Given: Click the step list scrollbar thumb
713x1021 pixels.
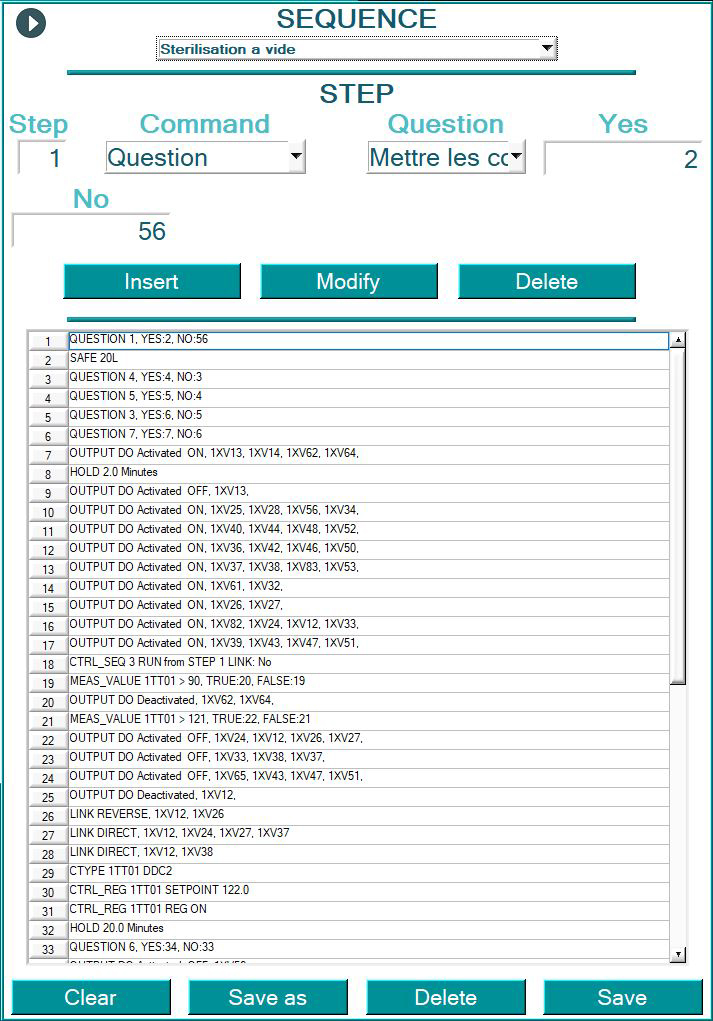Looking at the screenshot, I should [678, 516].
